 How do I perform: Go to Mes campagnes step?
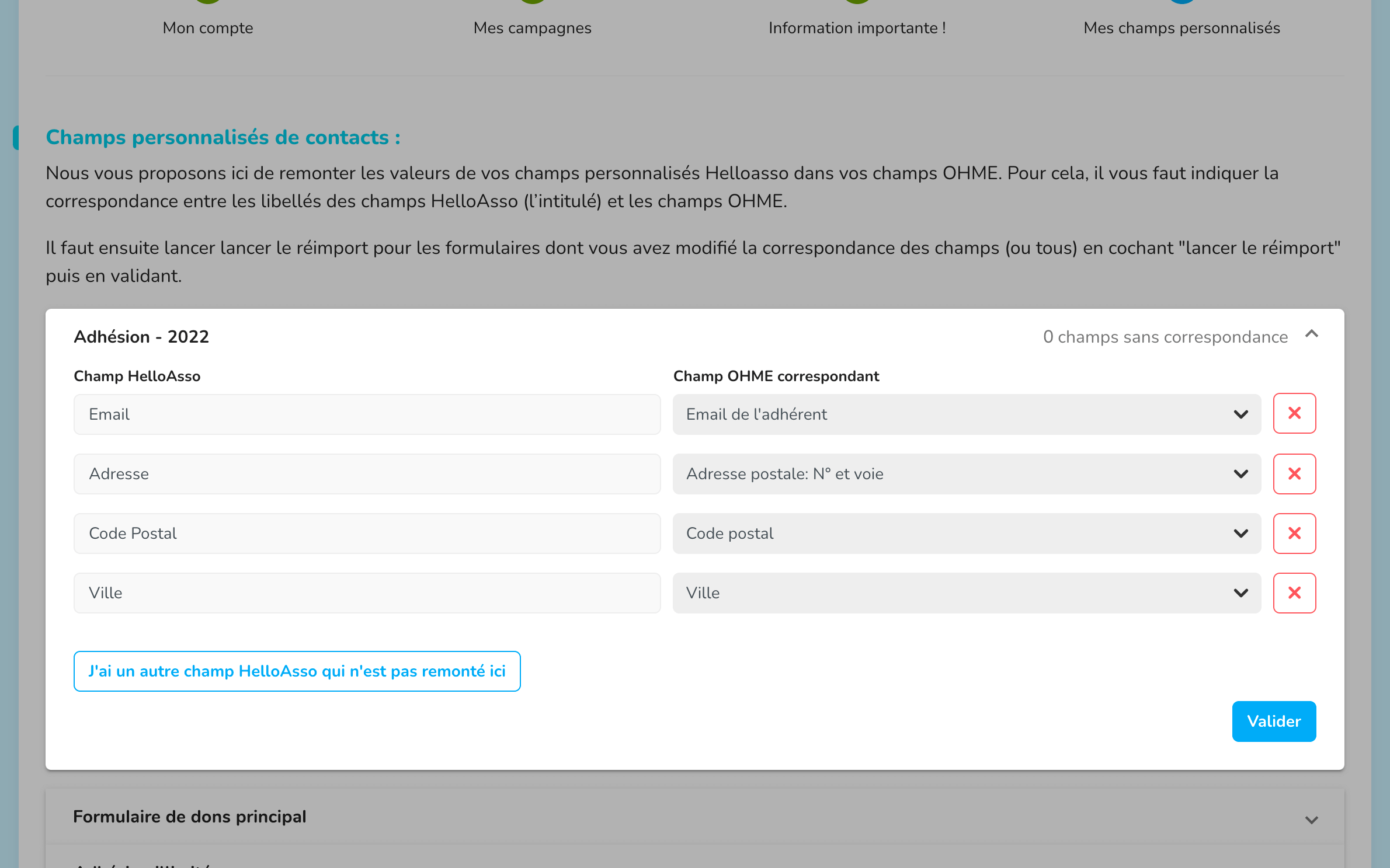[532, 27]
